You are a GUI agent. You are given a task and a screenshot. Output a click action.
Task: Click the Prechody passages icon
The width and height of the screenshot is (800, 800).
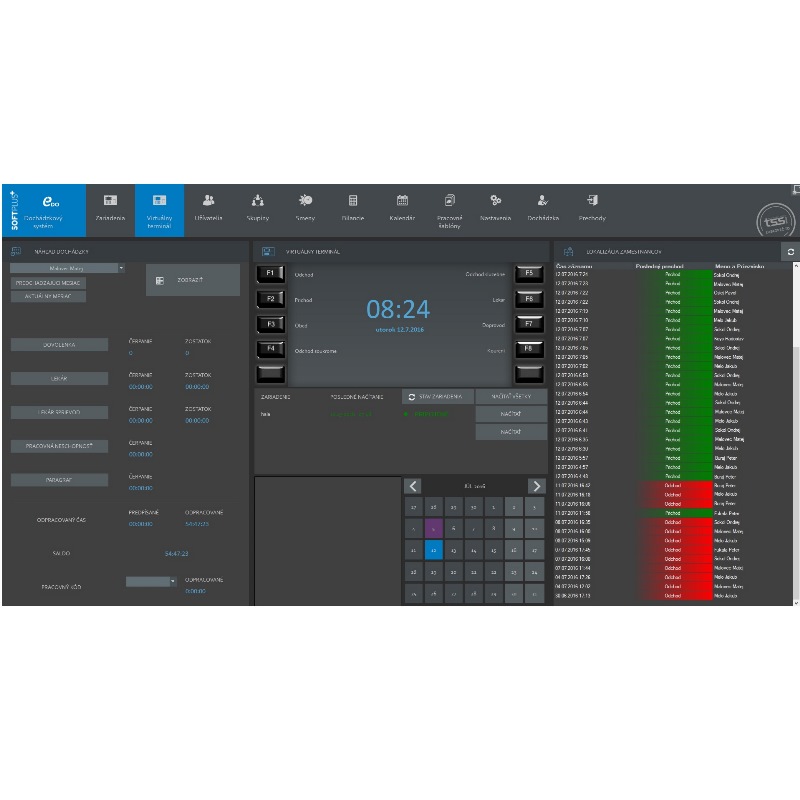[x=592, y=201]
